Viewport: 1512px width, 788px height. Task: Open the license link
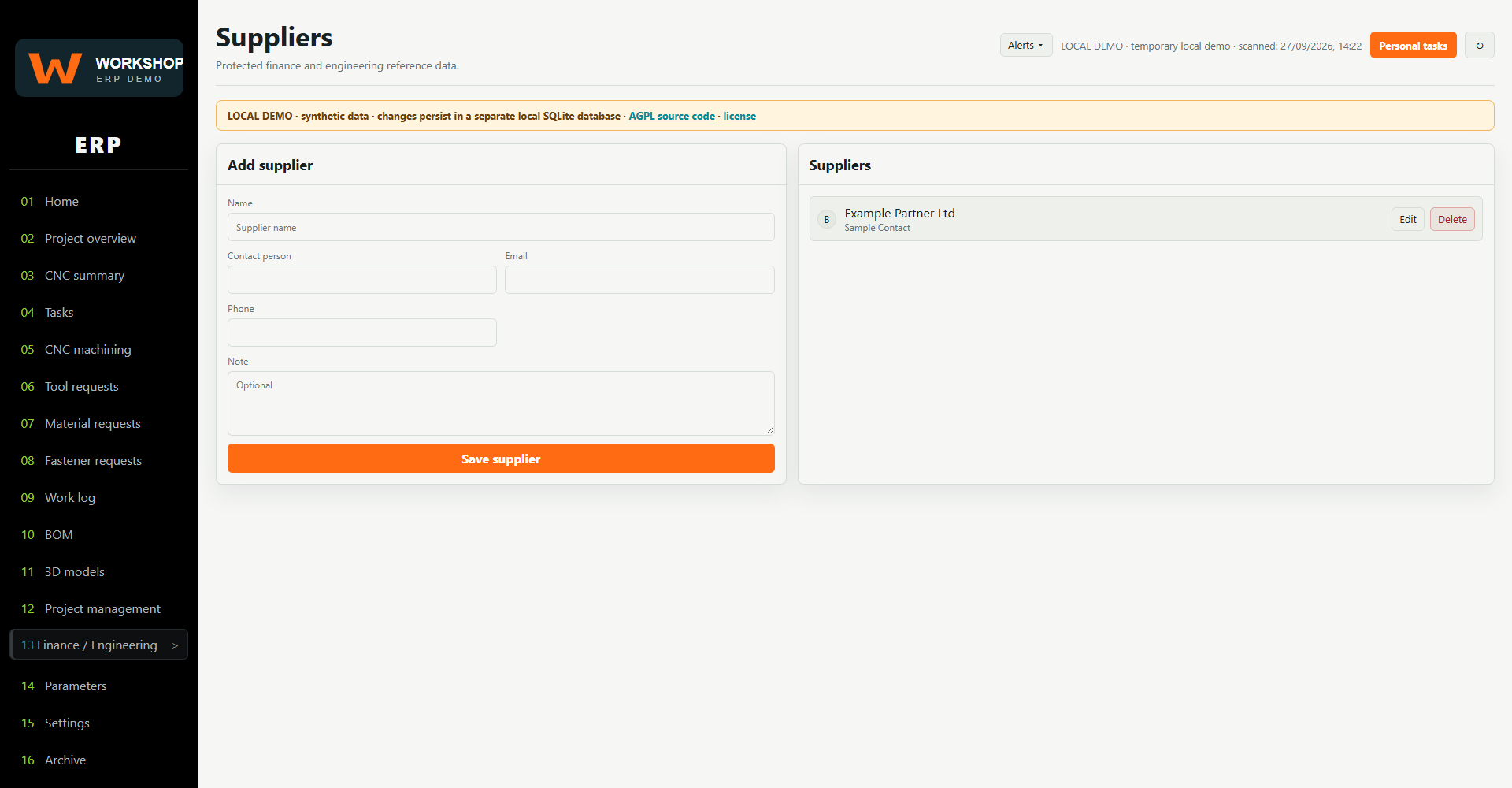pos(739,116)
